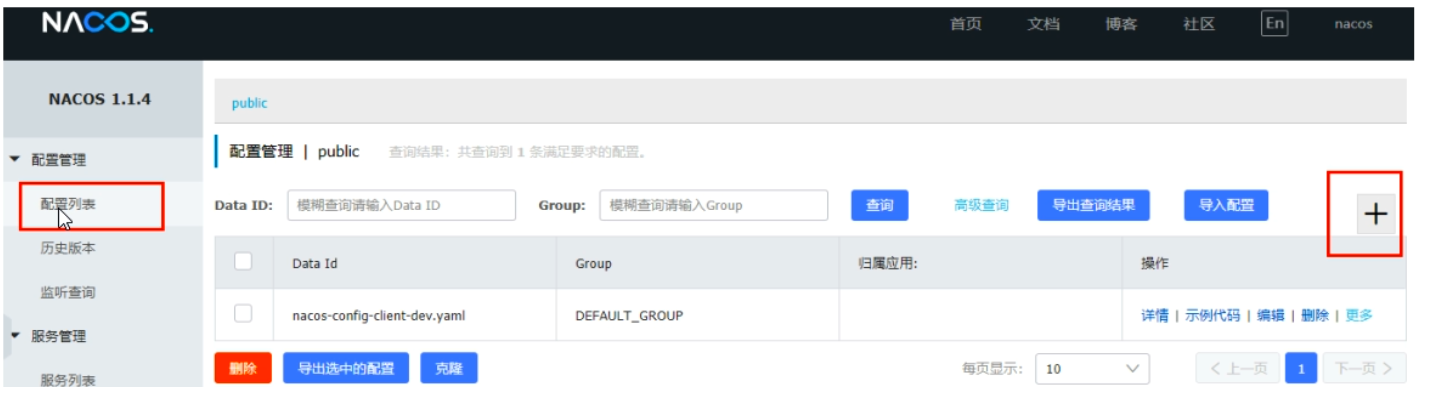Click 导出查询结果 button

tap(1094, 205)
